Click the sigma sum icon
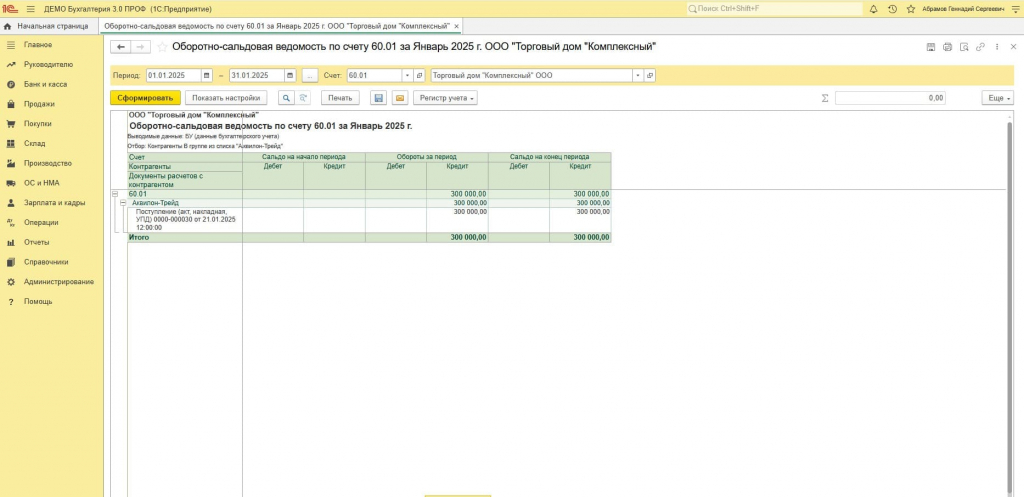 [x=825, y=98]
